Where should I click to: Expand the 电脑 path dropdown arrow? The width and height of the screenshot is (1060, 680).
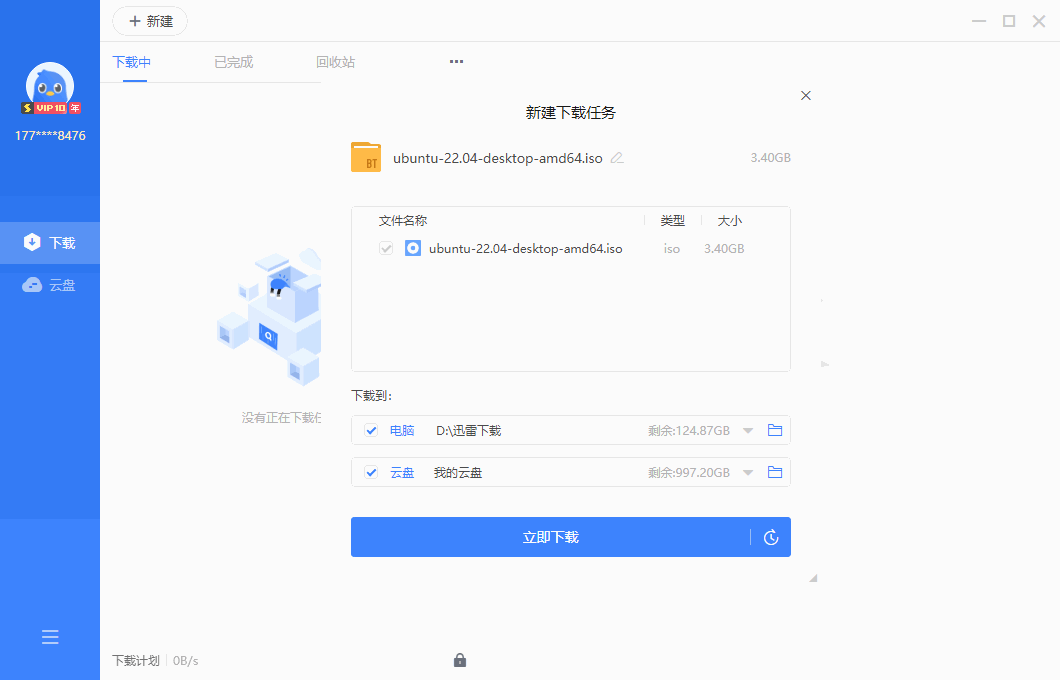tap(748, 431)
